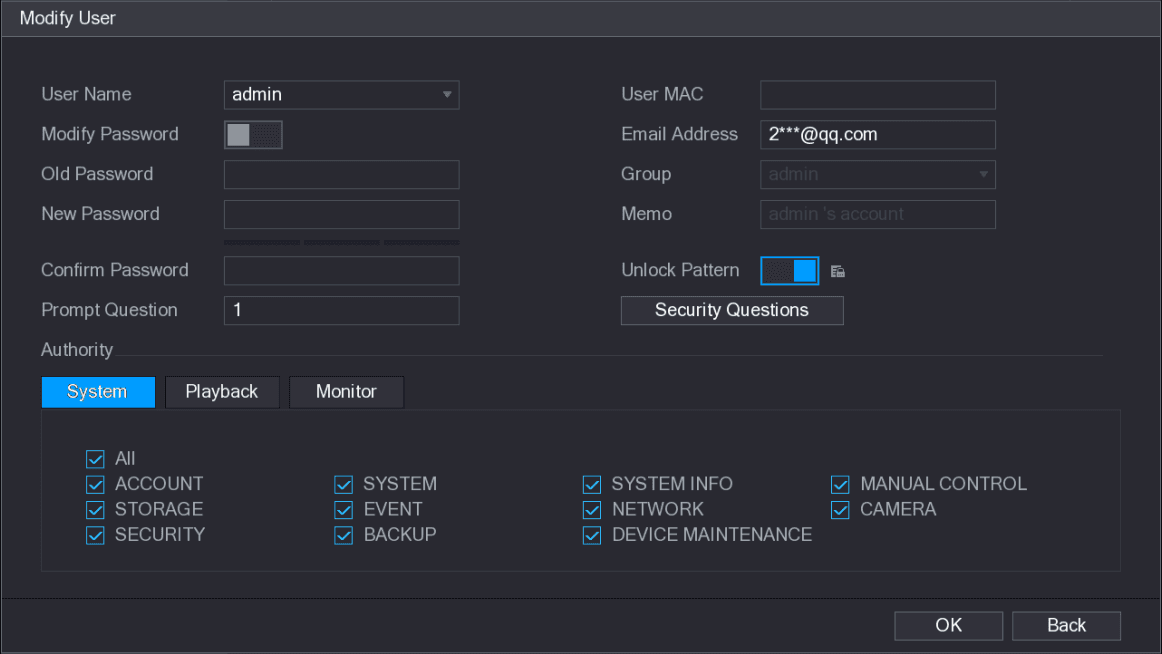1162x654 pixels.
Task: Uncheck the MANUAL CONTROL permission
Action: 840,484
